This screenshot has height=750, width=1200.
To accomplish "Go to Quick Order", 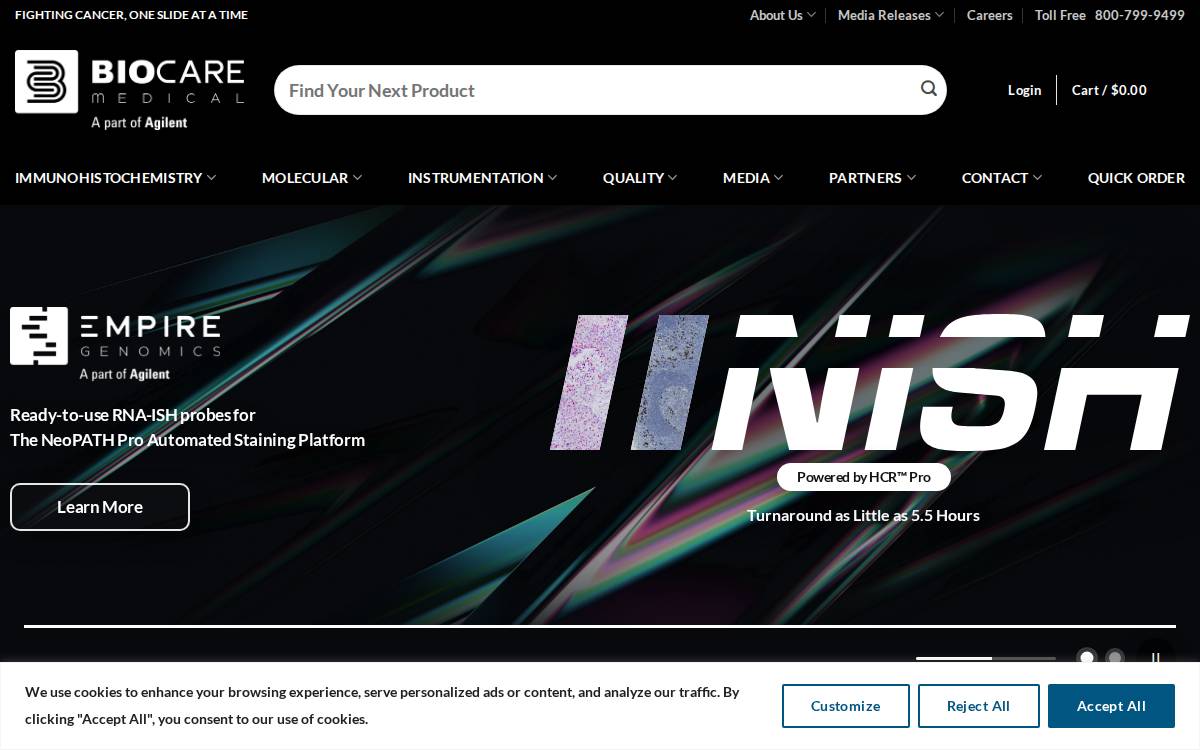I will tap(1136, 178).
